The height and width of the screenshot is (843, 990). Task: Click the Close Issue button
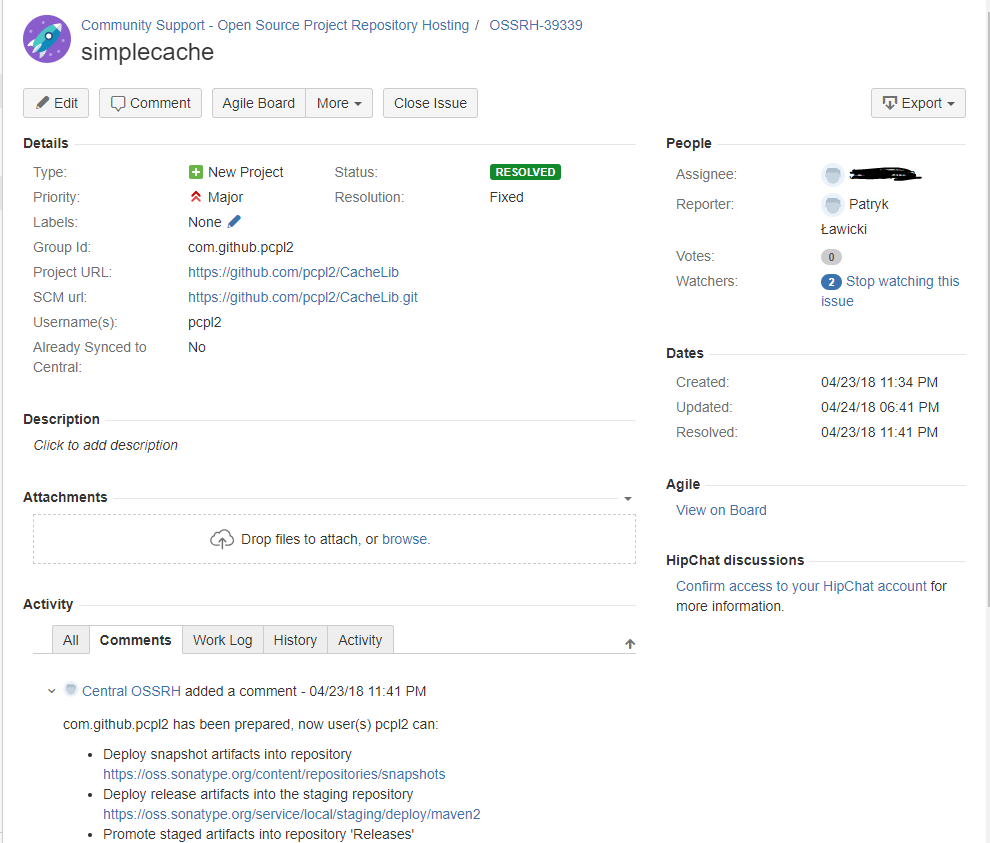coord(430,103)
